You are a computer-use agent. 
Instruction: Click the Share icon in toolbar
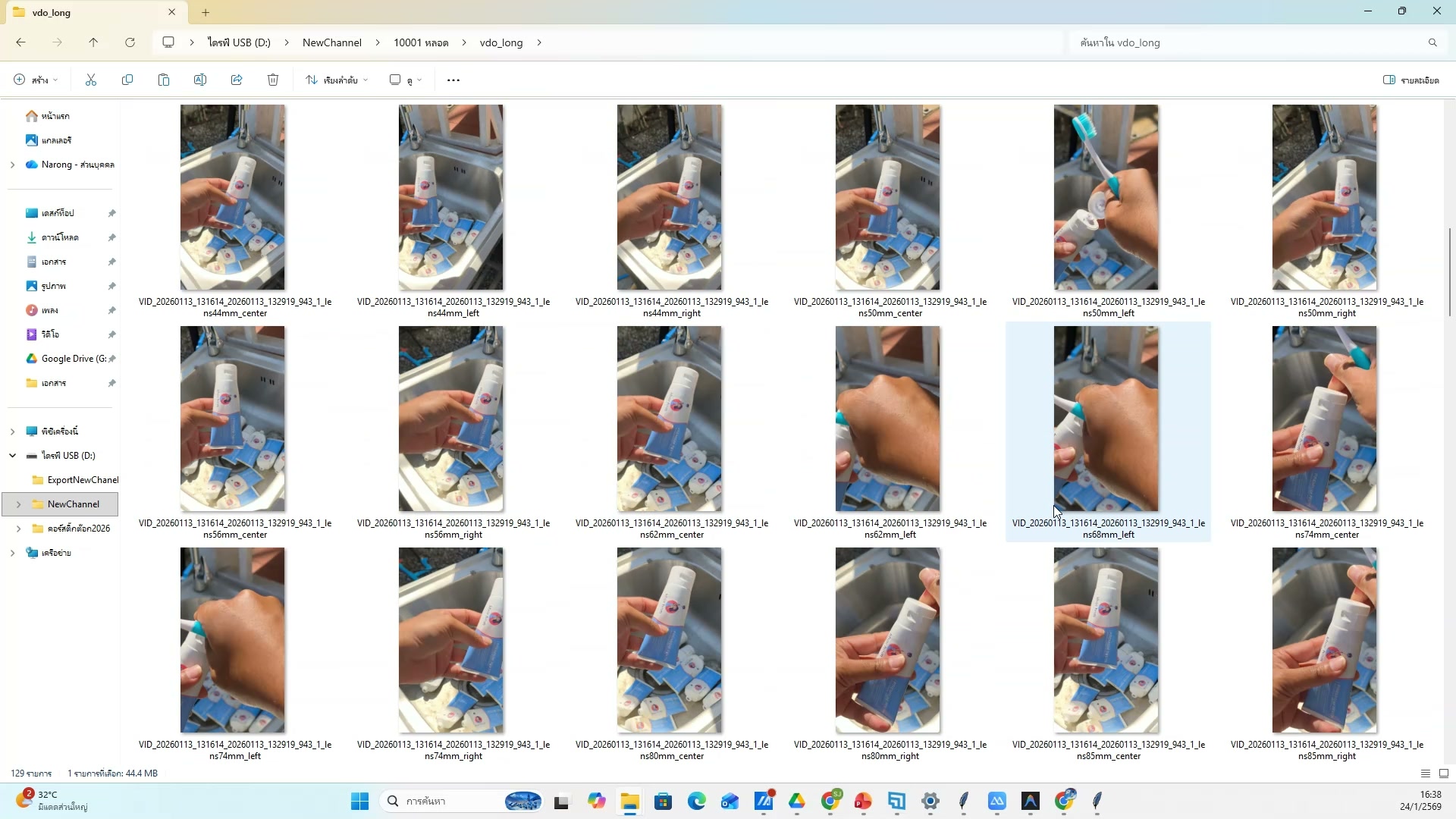point(237,80)
